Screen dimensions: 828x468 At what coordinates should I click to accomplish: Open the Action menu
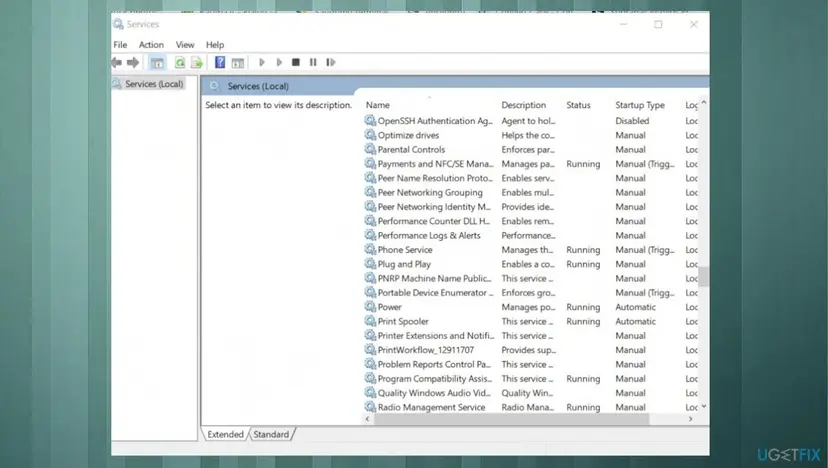tap(151, 45)
